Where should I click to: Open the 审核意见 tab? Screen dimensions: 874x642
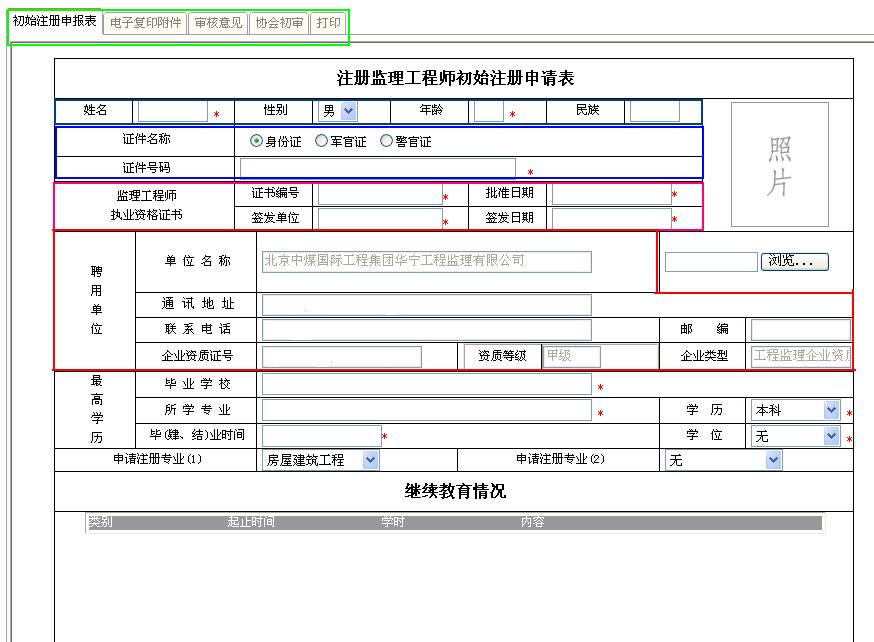(x=217, y=22)
